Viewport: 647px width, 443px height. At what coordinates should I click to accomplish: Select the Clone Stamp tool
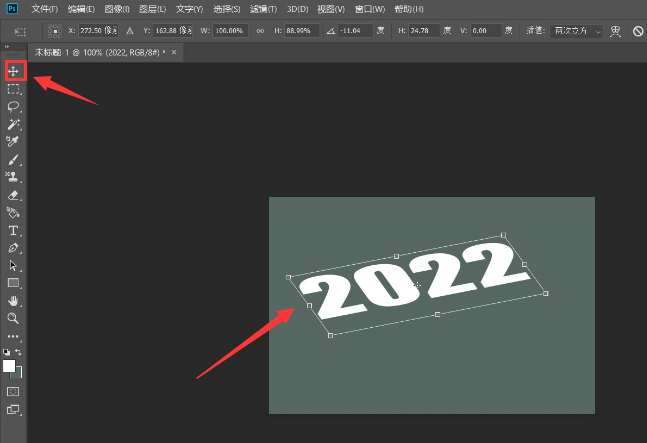coord(14,177)
